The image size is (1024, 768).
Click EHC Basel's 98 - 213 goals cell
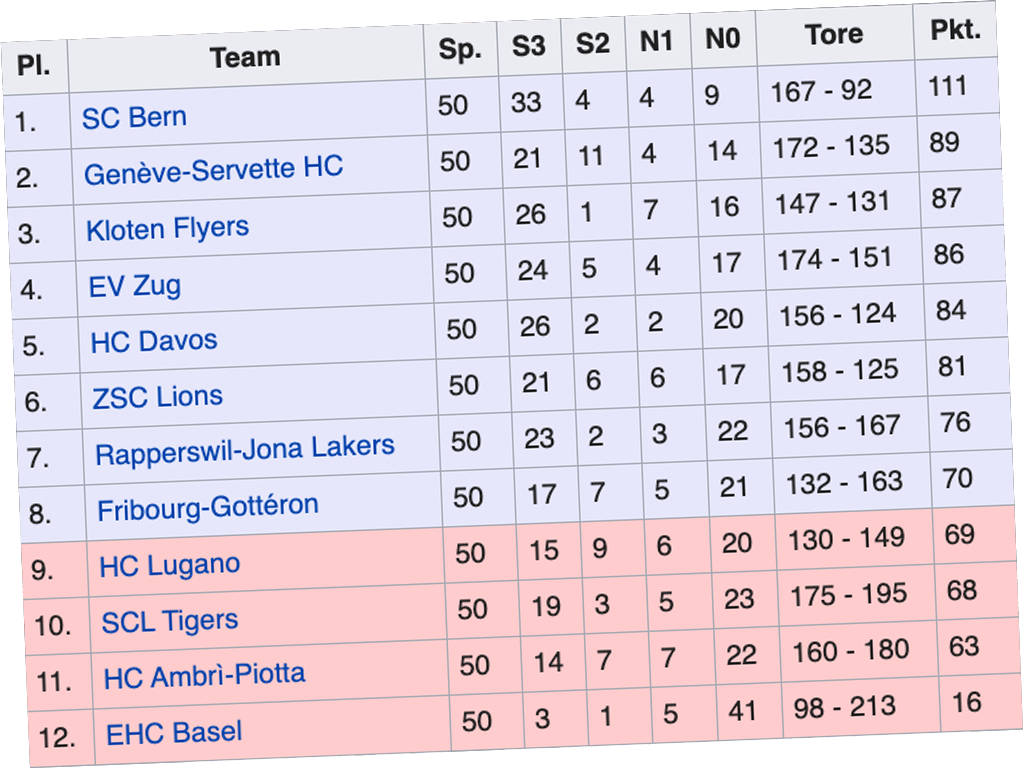coord(844,708)
